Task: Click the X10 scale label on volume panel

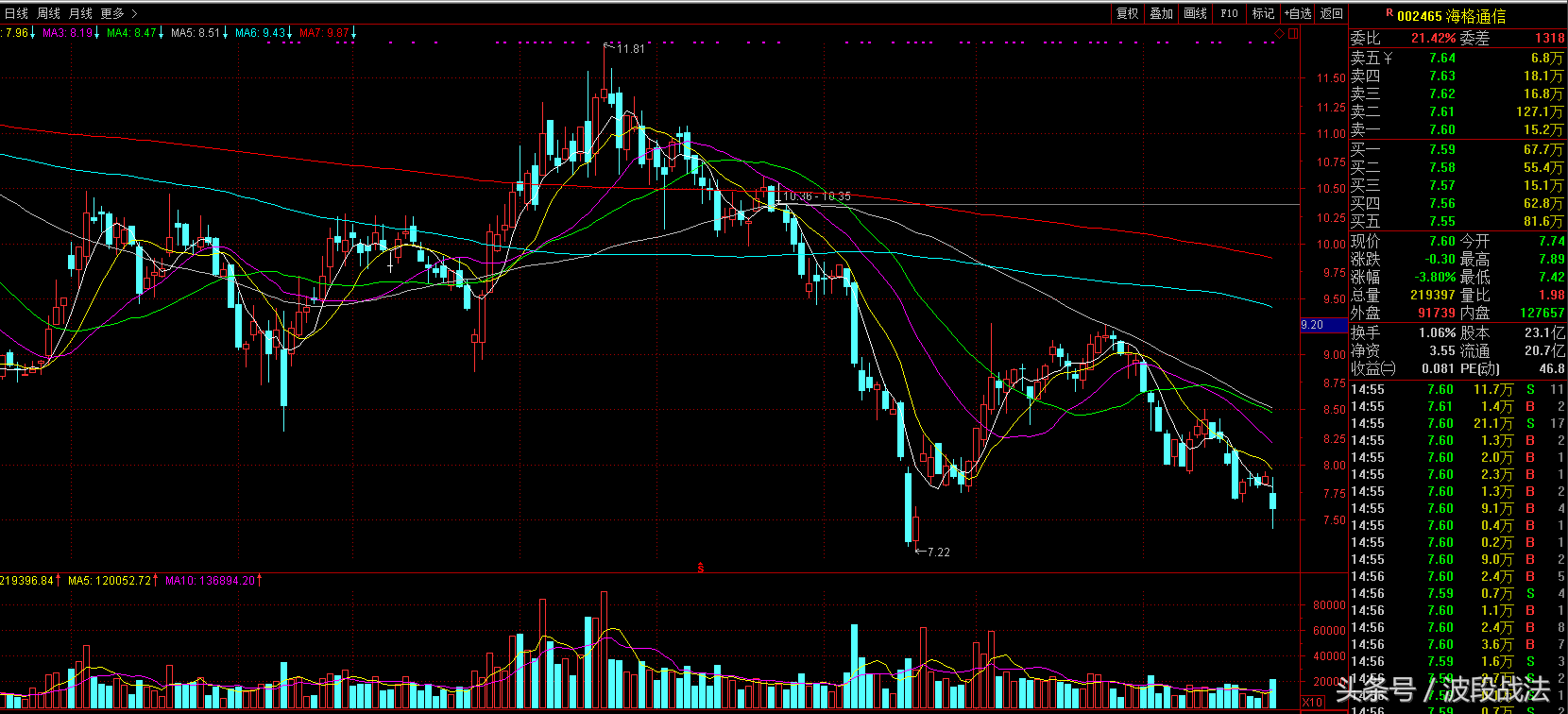Action: coord(1312,702)
